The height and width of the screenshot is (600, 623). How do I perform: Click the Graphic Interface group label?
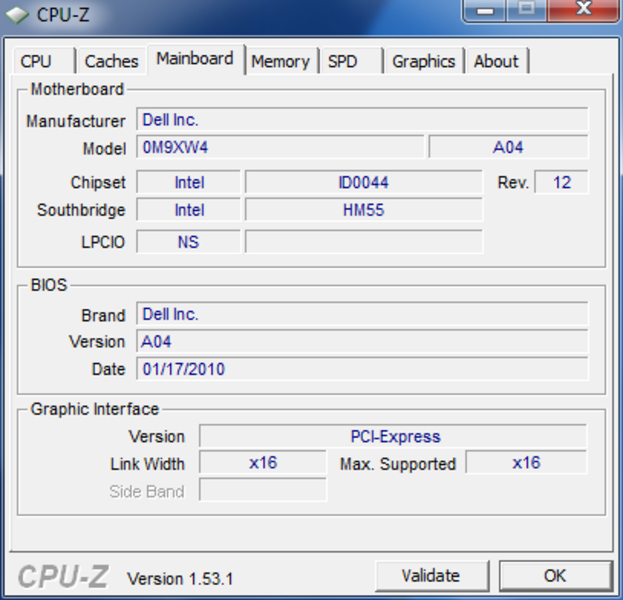(95, 409)
